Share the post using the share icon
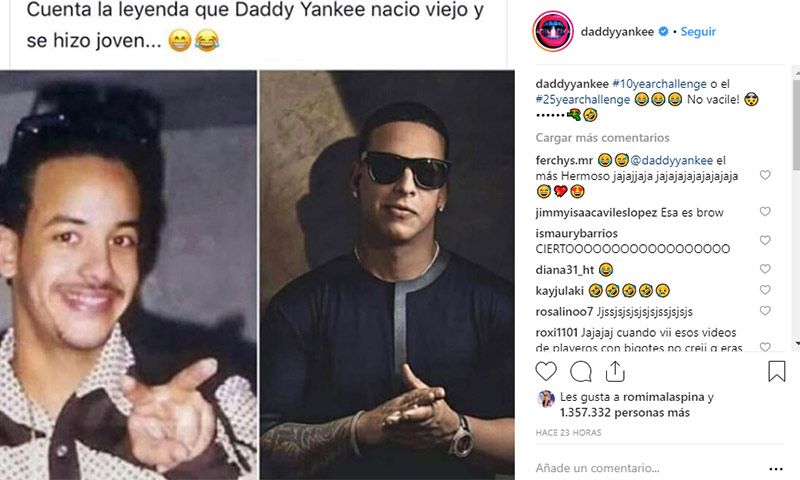The image size is (800, 480). 615,371
